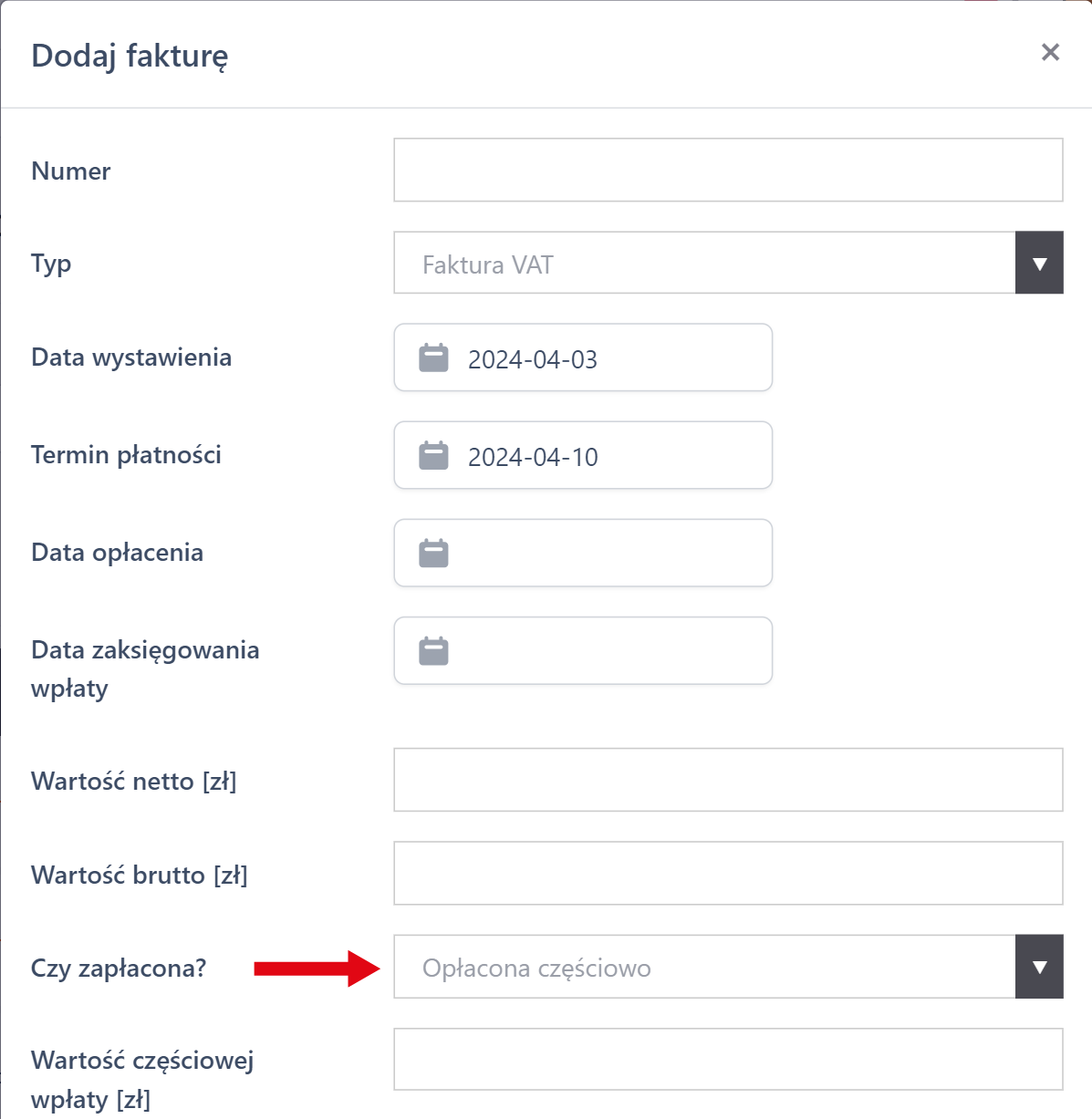Screen dimensions: 1092x1119
Task: Click the Czy zapłacona? label
Action: tap(119, 968)
